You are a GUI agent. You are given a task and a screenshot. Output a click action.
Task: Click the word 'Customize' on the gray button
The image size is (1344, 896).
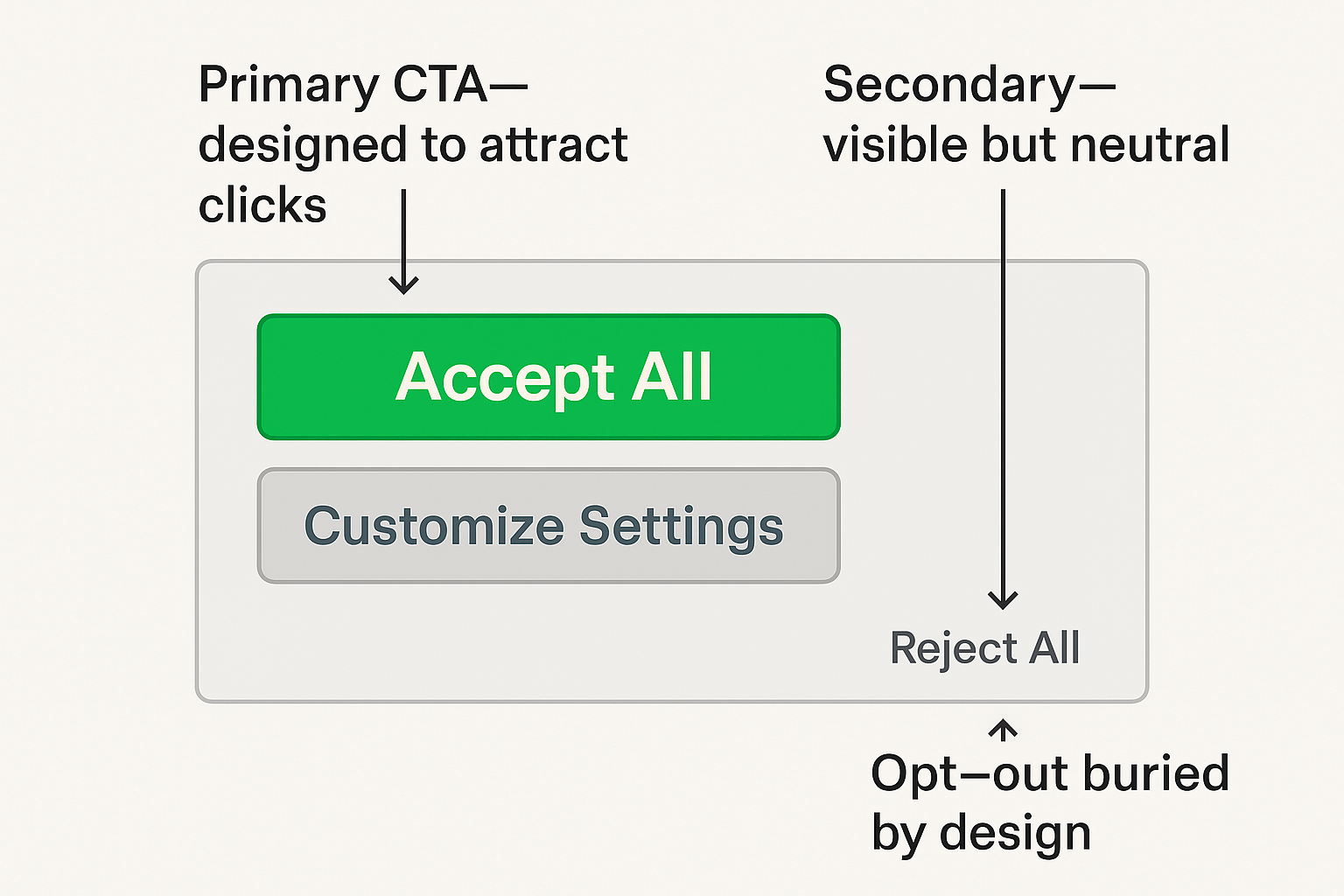434,527
